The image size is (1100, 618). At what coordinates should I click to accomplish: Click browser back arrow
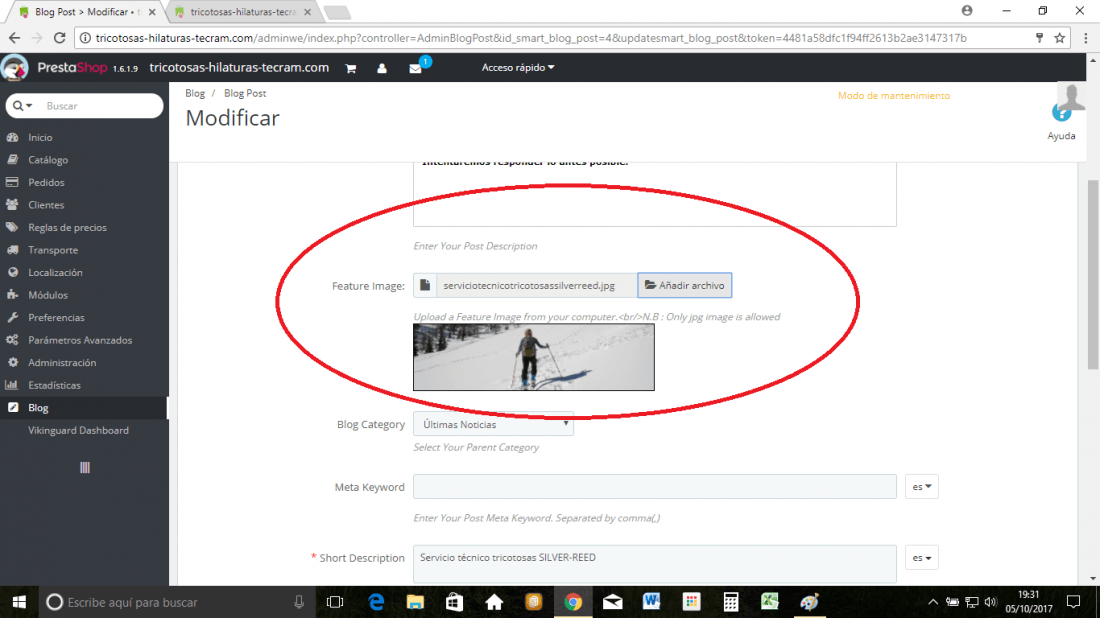(15, 38)
